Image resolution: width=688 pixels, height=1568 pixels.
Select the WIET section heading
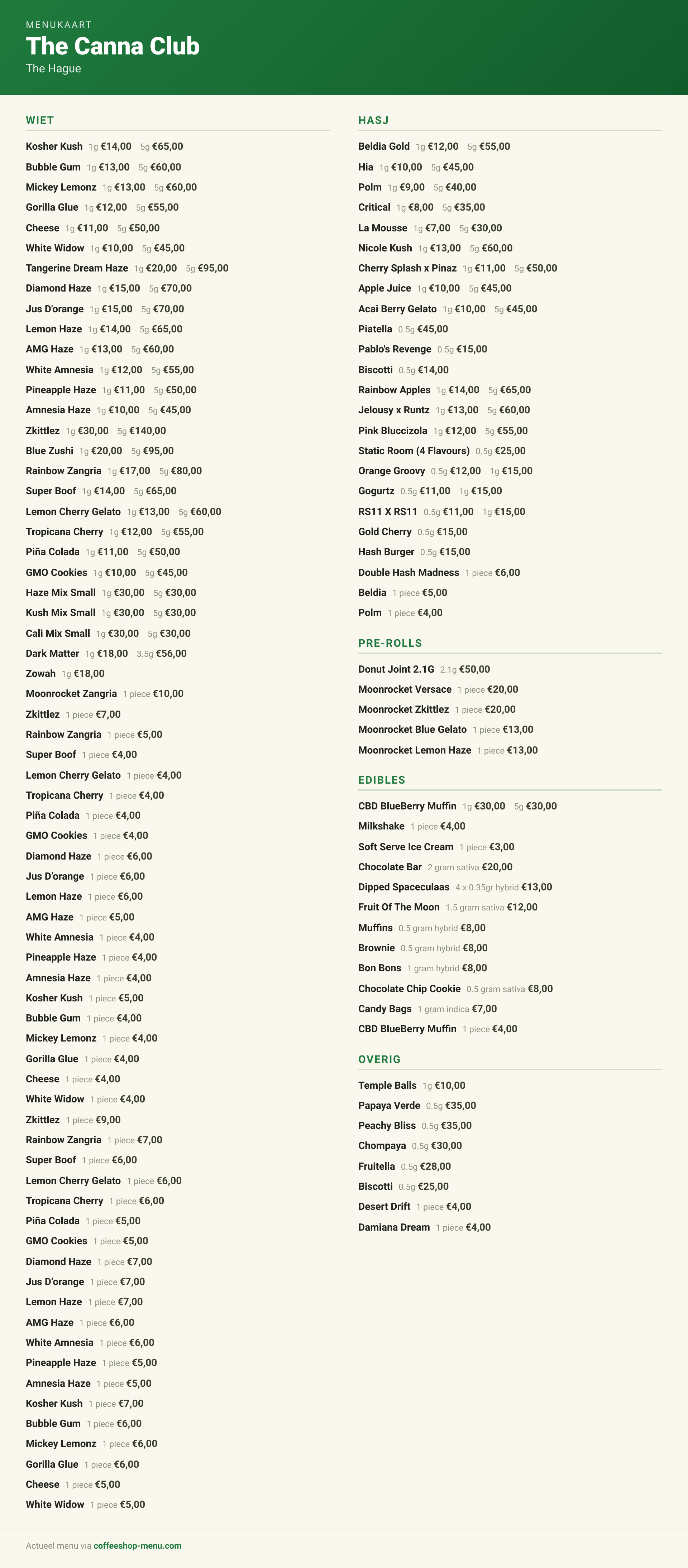point(39,120)
